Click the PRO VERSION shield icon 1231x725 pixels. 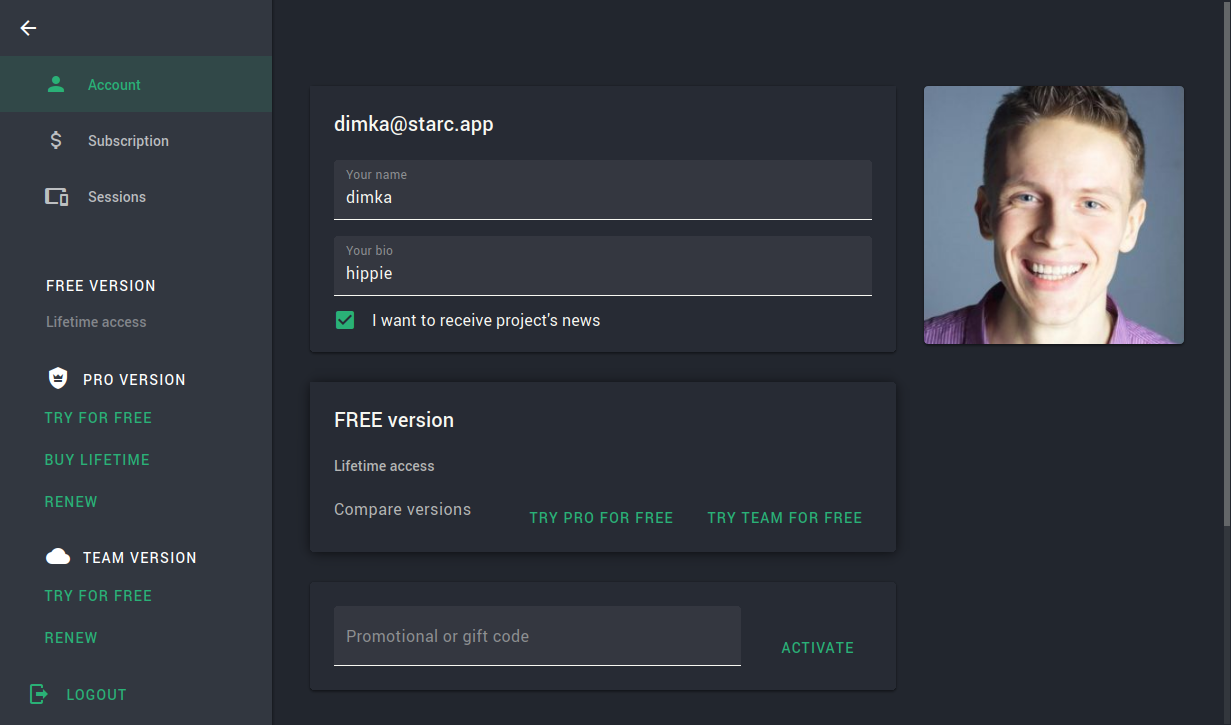click(x=58, y=378)
